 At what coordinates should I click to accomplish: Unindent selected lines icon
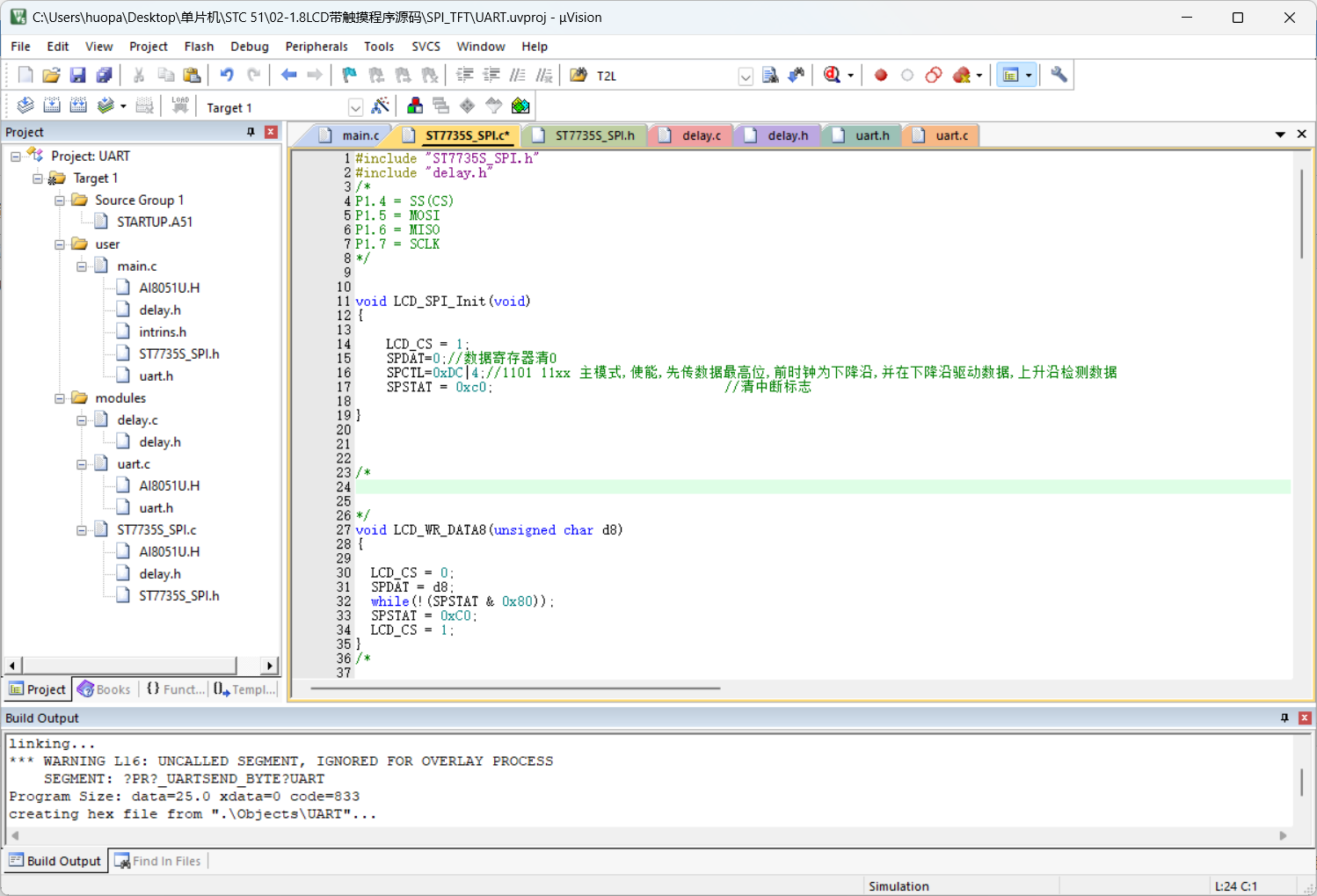[491, 76]
